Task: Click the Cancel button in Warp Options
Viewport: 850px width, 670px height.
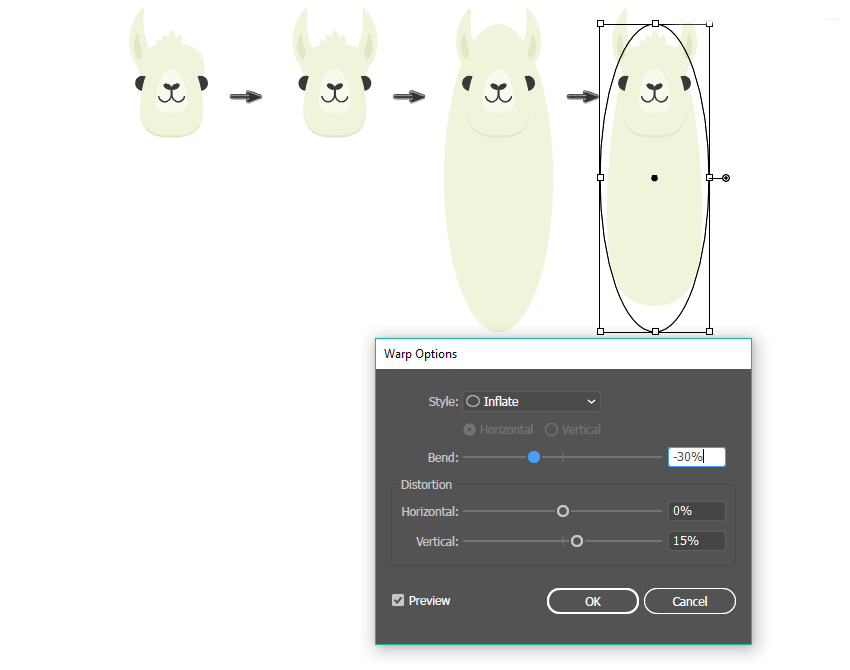Action: tap(690, 601)
